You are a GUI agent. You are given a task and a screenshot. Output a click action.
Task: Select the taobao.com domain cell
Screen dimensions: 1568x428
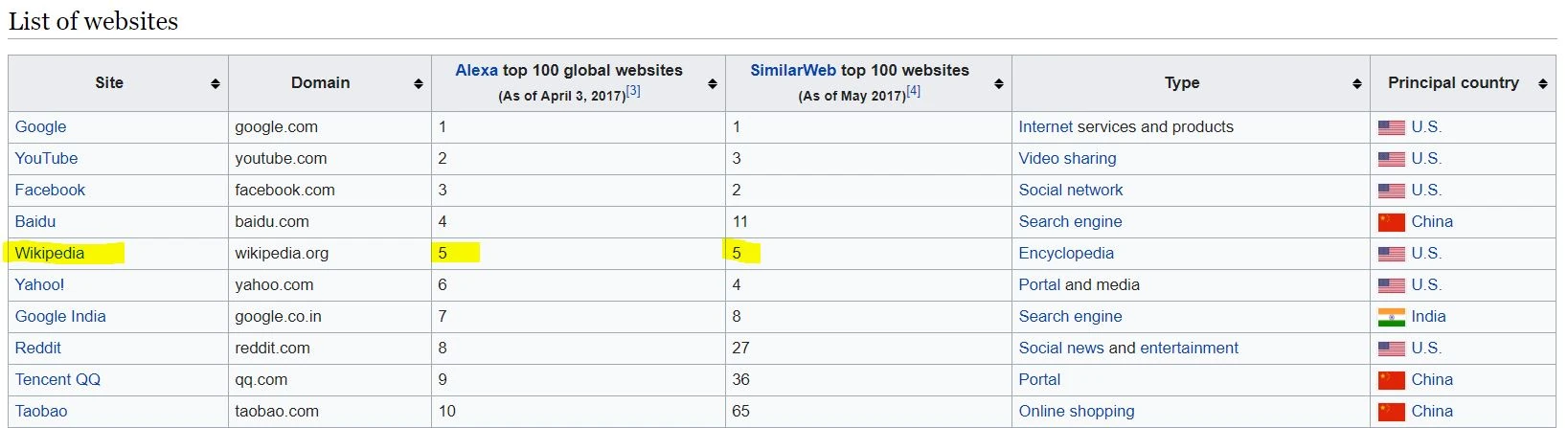pos(330,411)
